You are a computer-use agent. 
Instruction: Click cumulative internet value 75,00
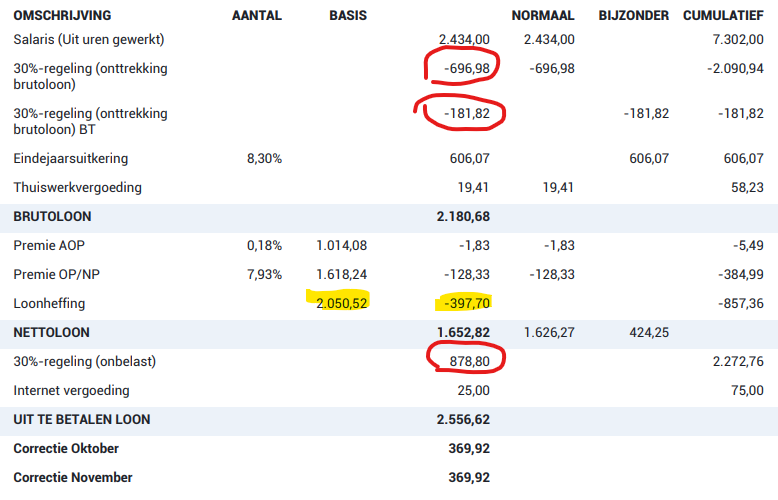pyautogui.click(x=747, y=391)
